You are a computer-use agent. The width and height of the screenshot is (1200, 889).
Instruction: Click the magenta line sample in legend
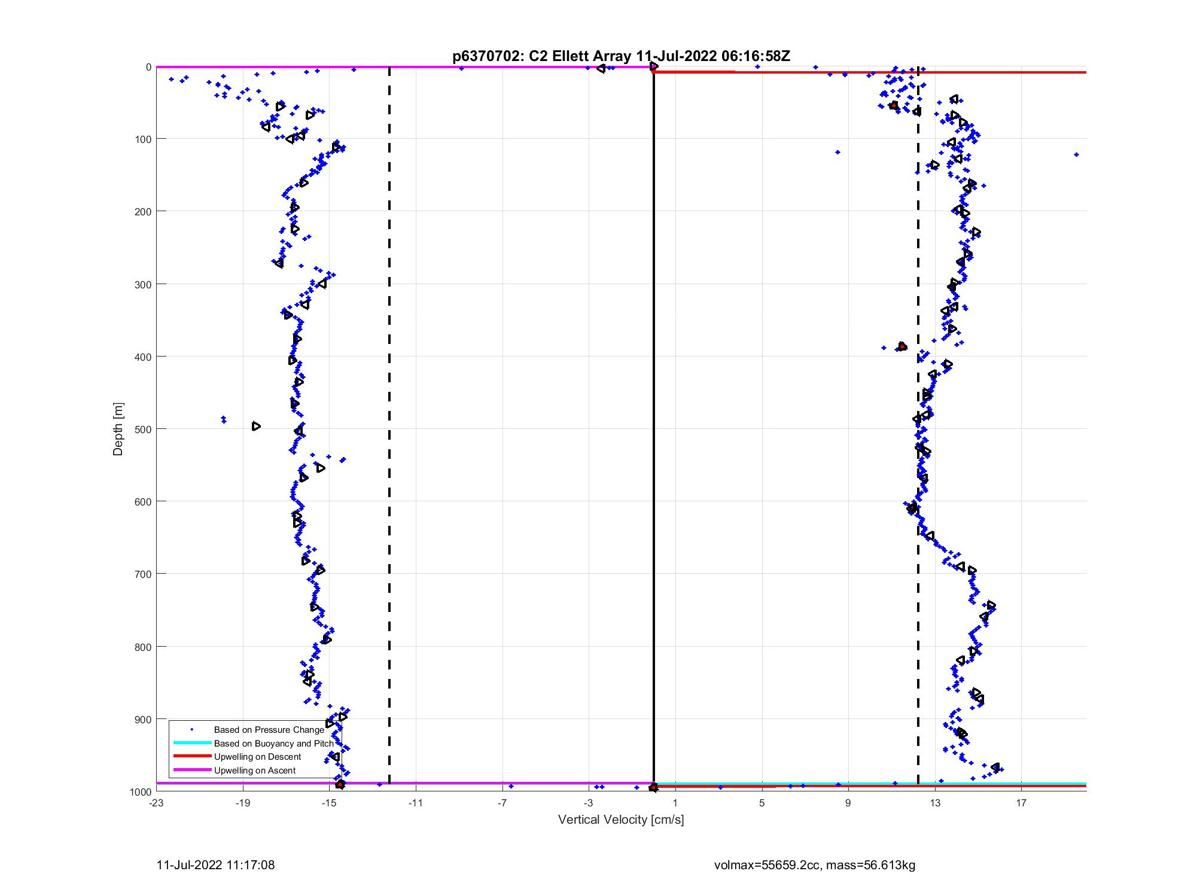[x=191, y=770]
